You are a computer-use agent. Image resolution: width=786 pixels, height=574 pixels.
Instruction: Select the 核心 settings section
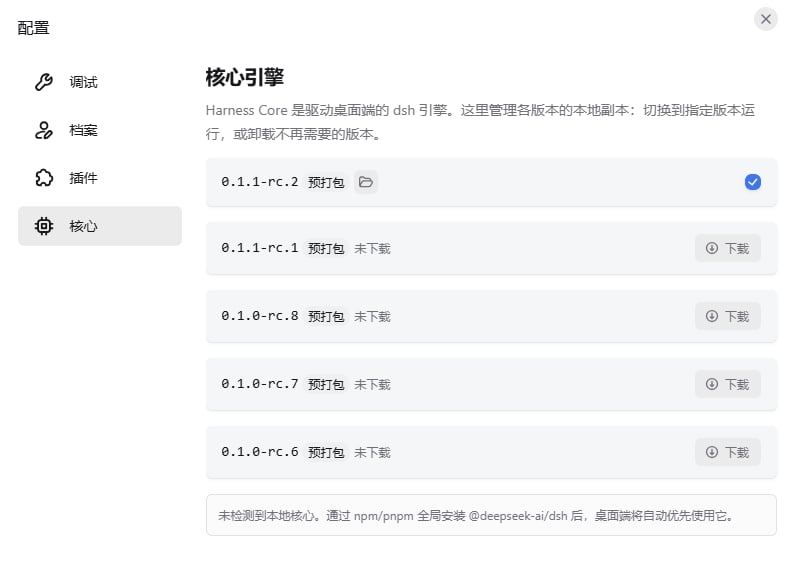pos(100,226)
